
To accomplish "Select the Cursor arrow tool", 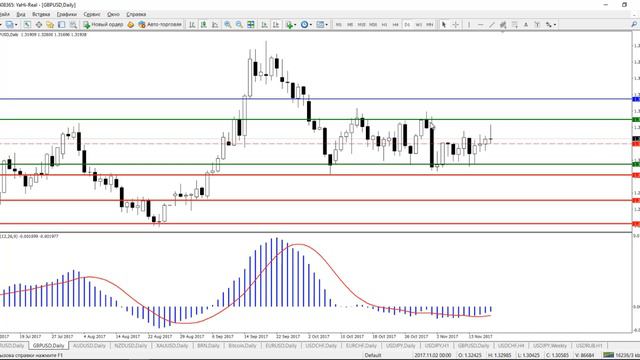I will tap(444, 24).
